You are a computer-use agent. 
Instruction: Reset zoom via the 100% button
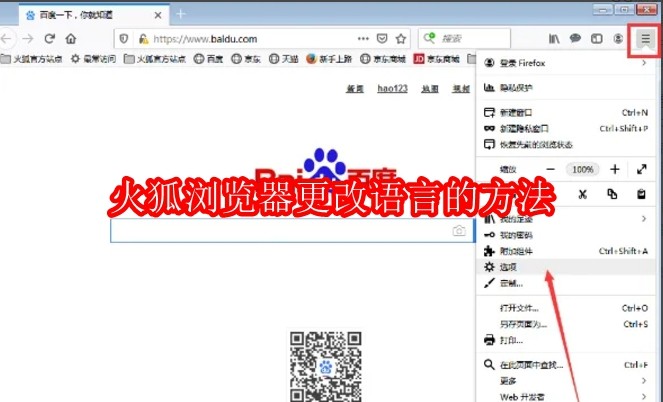pos(583,169)
